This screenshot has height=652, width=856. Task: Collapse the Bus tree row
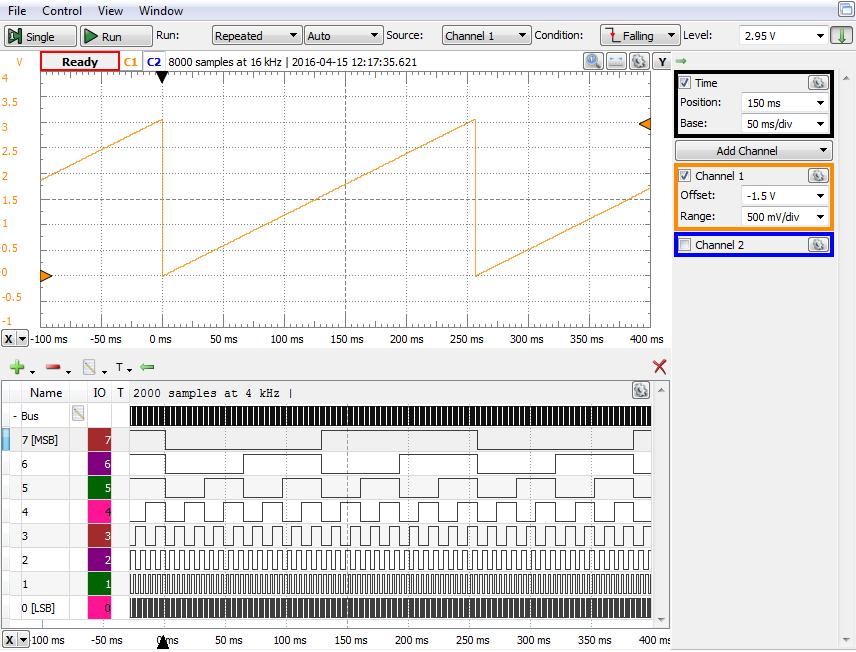pos(15,416)
